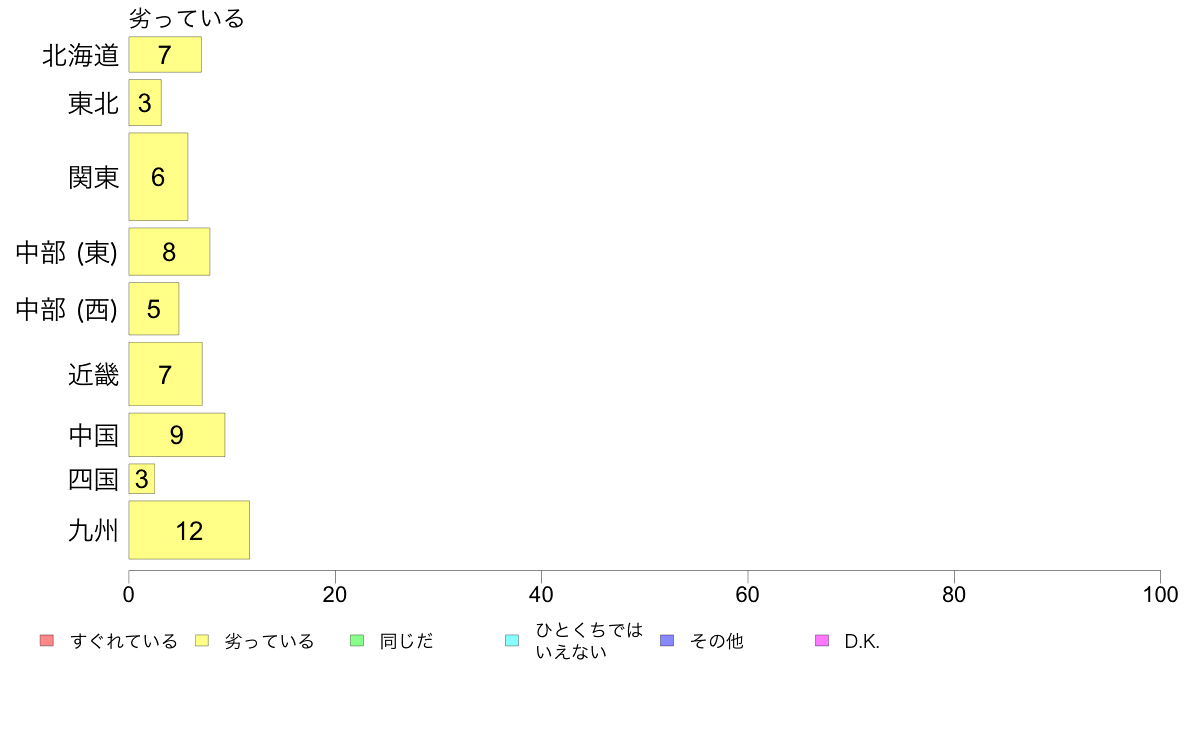Screen dimensions: 1188x736
Task: Select the 九州 bar showing 12
Action: [x=189, y=530]
